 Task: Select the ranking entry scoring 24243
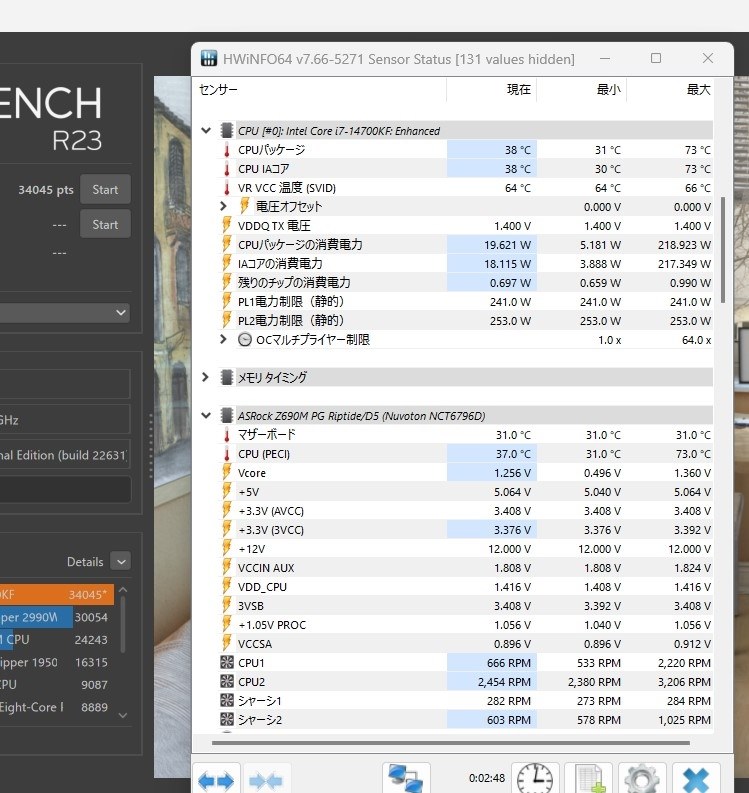point(57,639)
